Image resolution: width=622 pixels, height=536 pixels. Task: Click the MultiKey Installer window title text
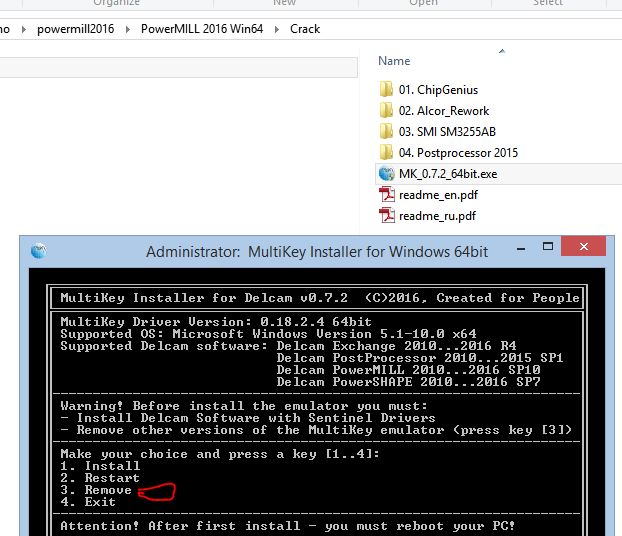pyautogui.click(x=317, y=252)
